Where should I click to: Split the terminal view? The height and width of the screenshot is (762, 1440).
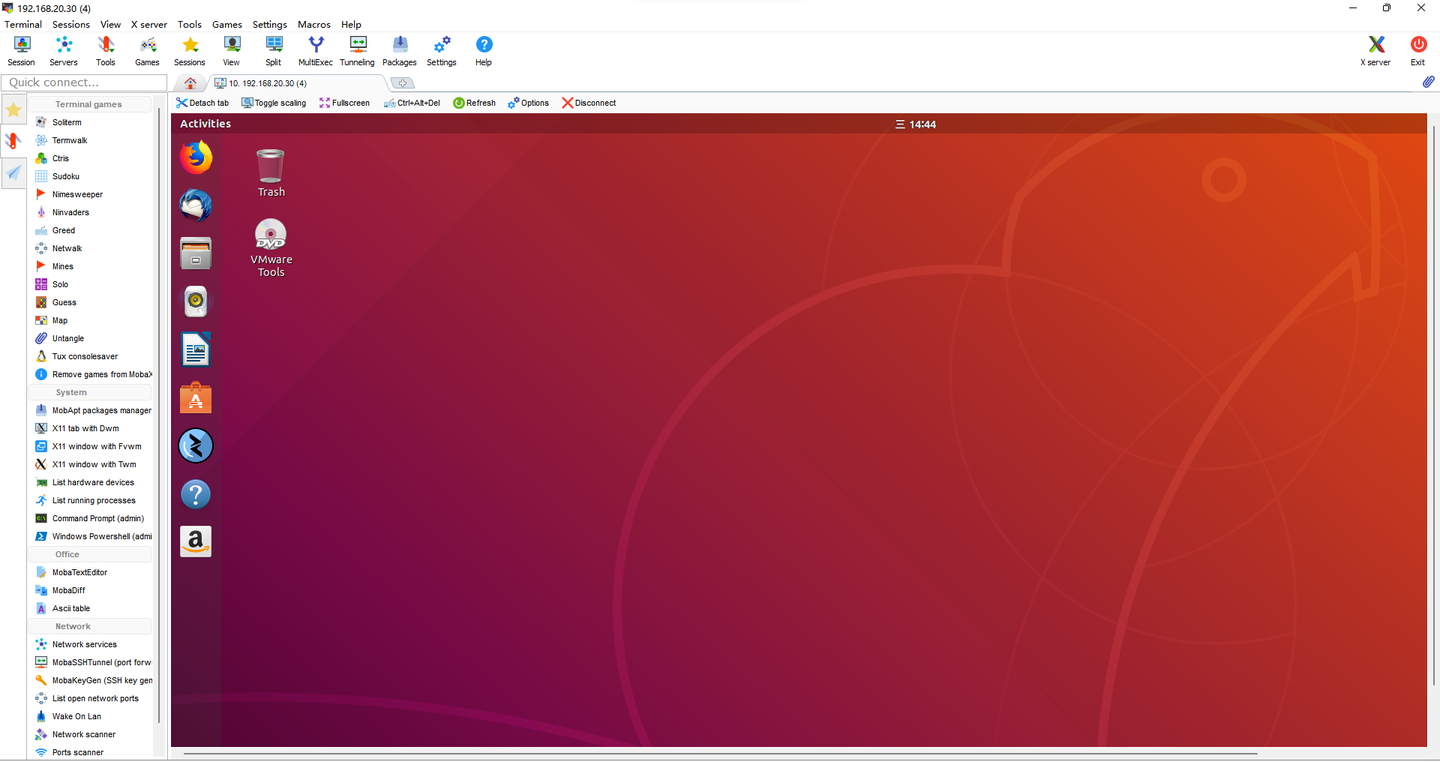[x=273, y=47]
